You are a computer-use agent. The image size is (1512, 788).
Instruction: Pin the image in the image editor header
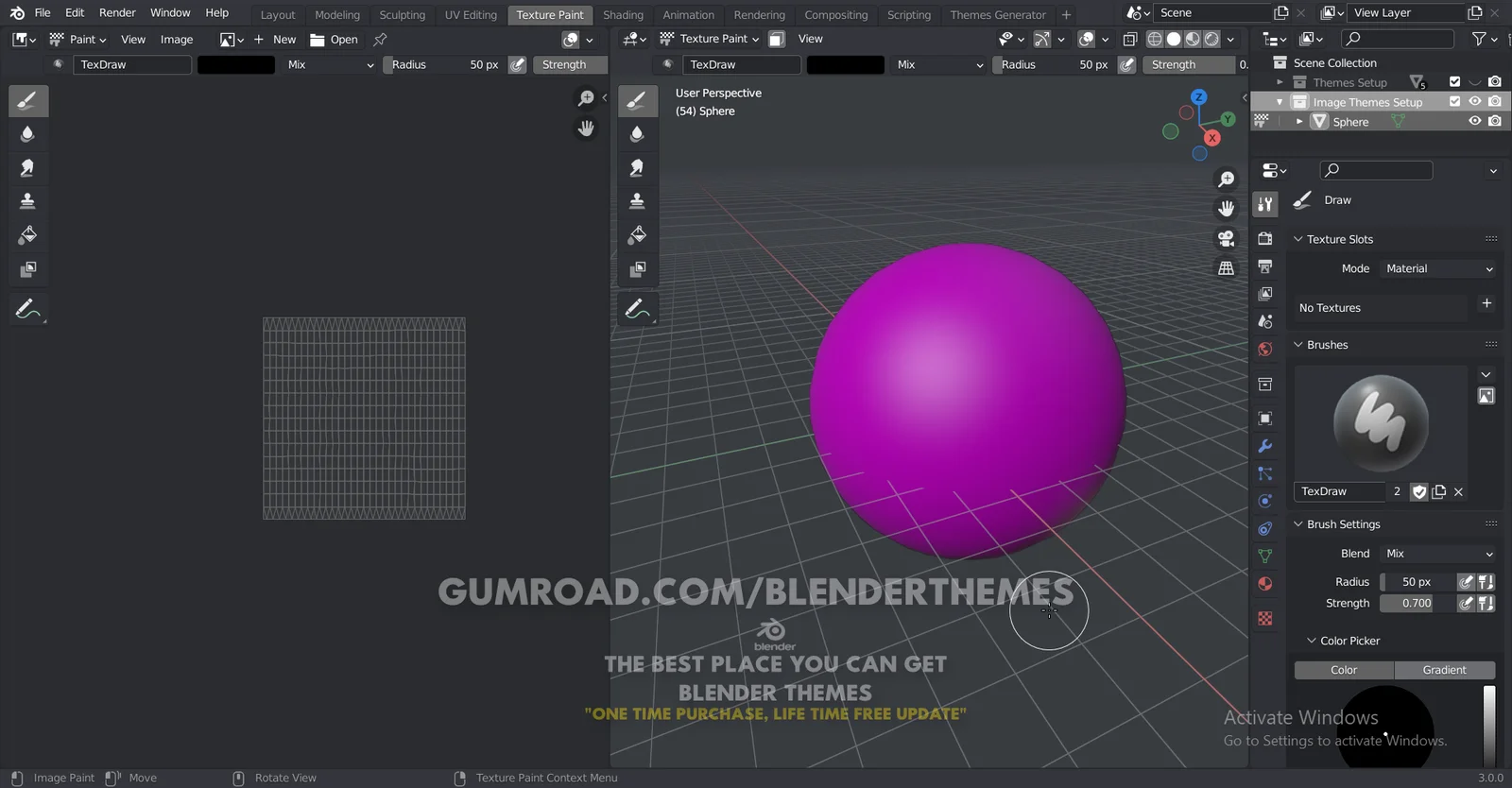point(380,40)
